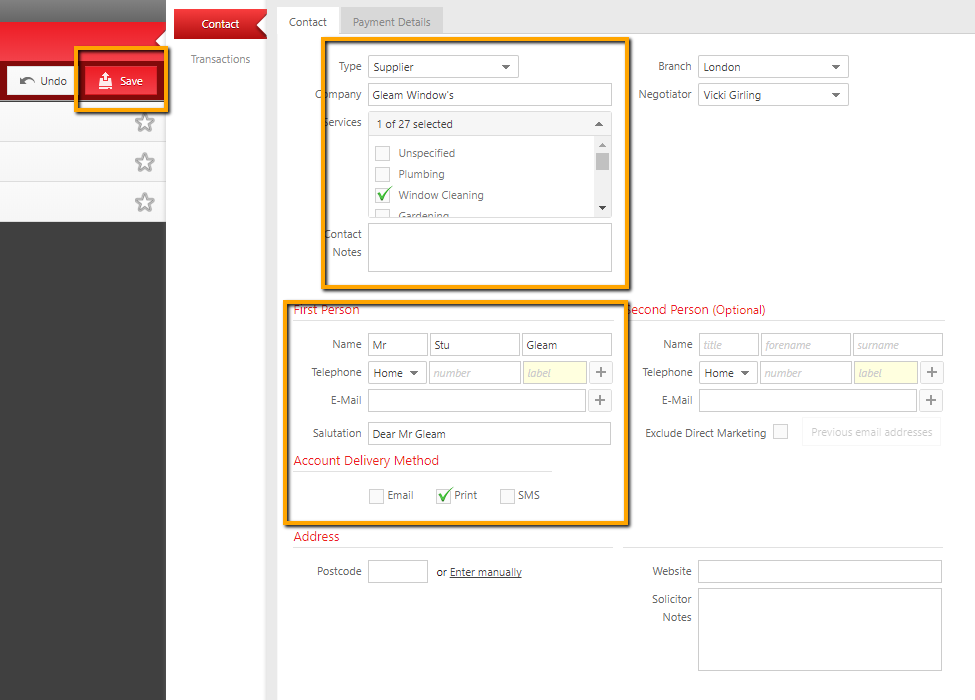
Task: Edit the Salutation field Dear Mr Gleam
Action: pyautogui.click(x=489, y=433)
